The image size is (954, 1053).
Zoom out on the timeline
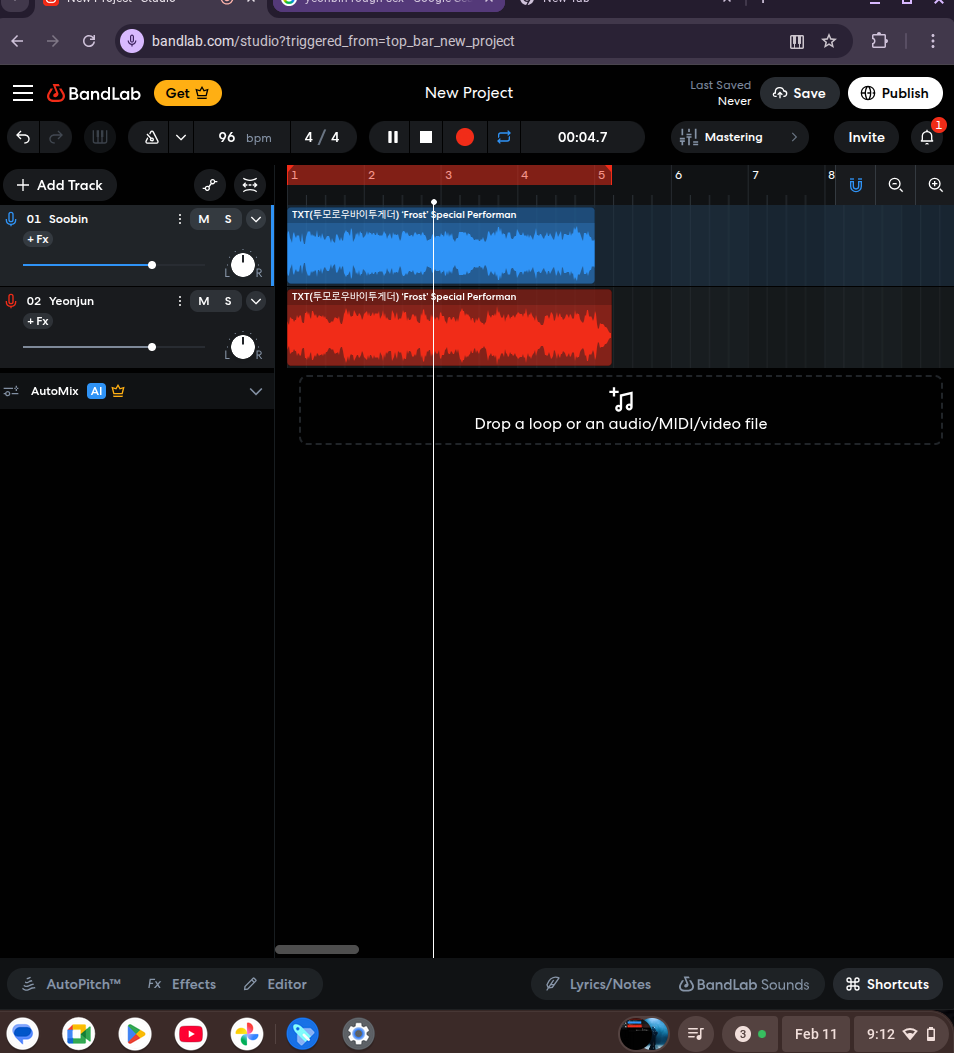pyautogui.click(x=896, y=185)
